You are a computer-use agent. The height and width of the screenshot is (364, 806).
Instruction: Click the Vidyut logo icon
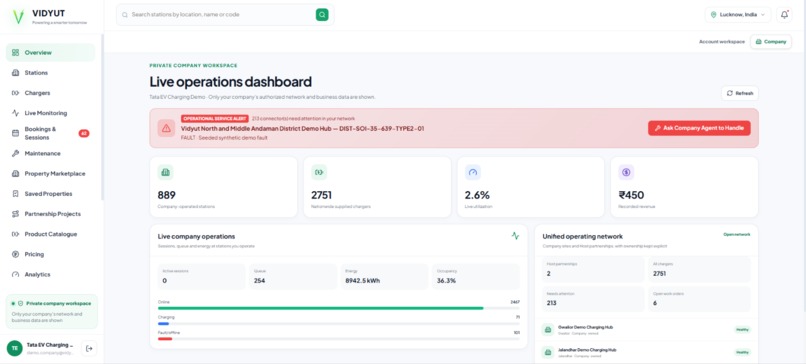[x=19, y=16]
